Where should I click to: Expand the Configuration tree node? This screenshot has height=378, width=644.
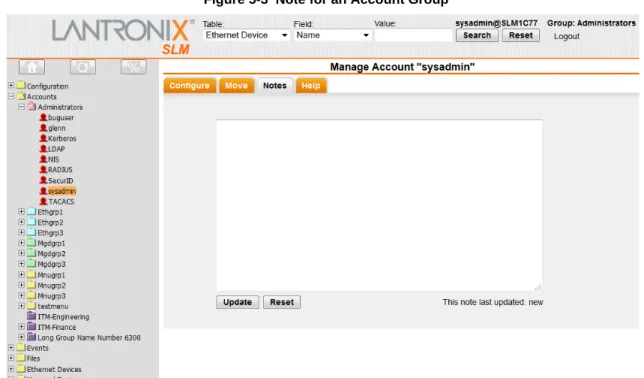click(11, 85)
